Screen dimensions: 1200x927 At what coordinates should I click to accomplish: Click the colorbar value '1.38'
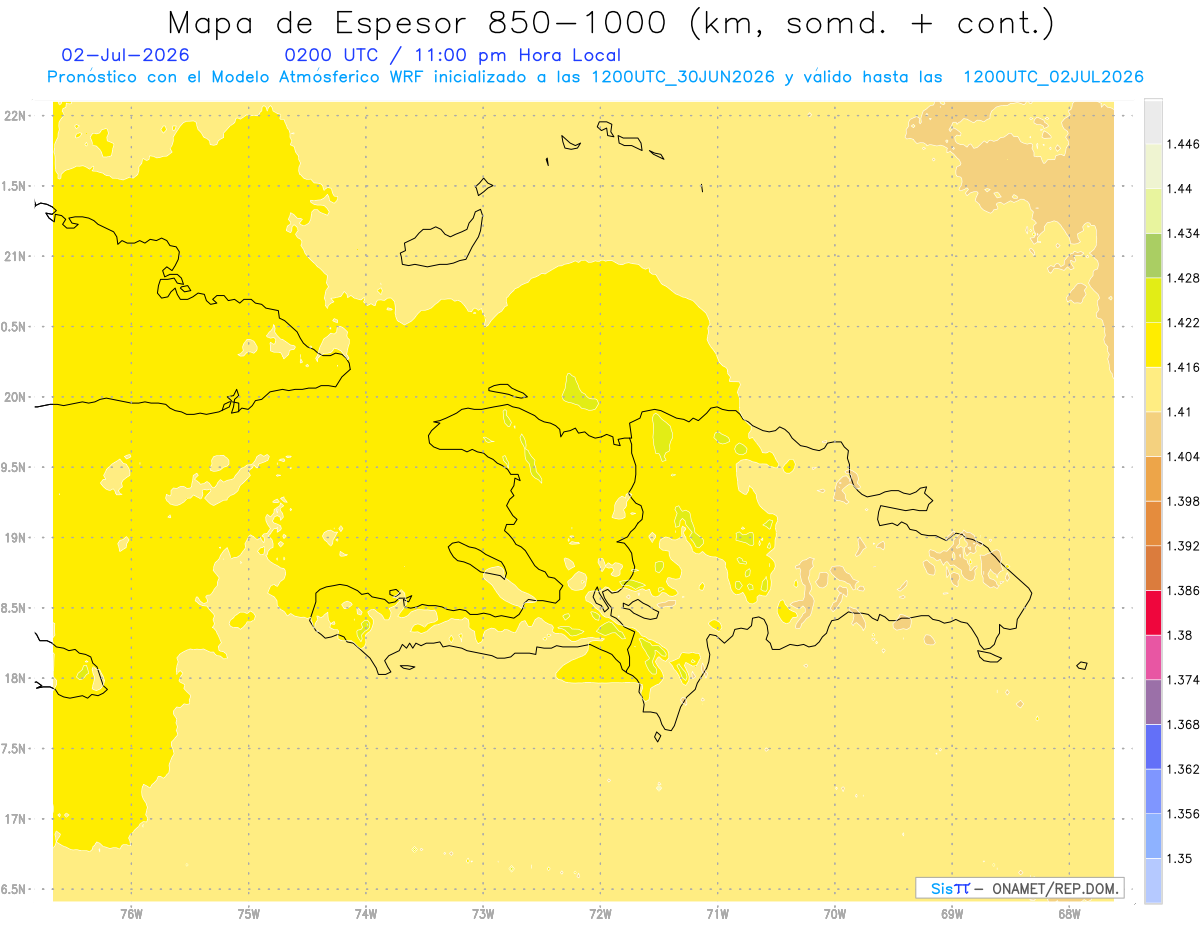(x=1180, y=635)
